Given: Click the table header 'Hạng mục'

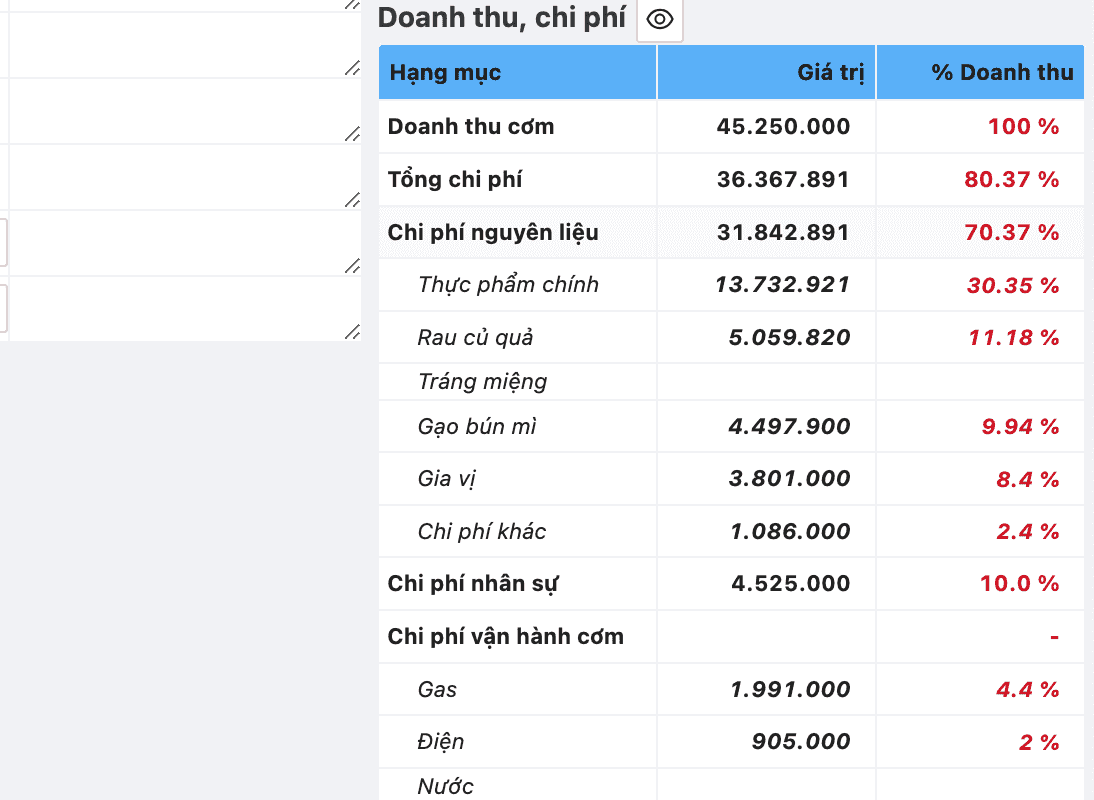Looking at the screenshot, I should 444,72.
